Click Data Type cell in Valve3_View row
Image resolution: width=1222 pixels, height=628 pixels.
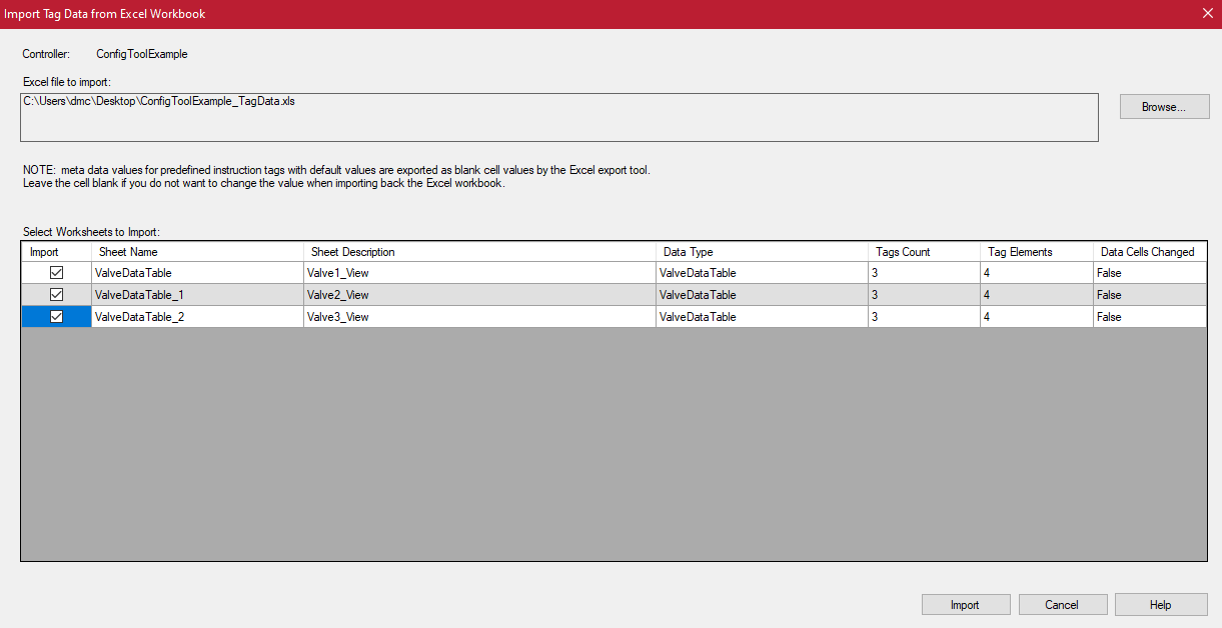[762, 317]
